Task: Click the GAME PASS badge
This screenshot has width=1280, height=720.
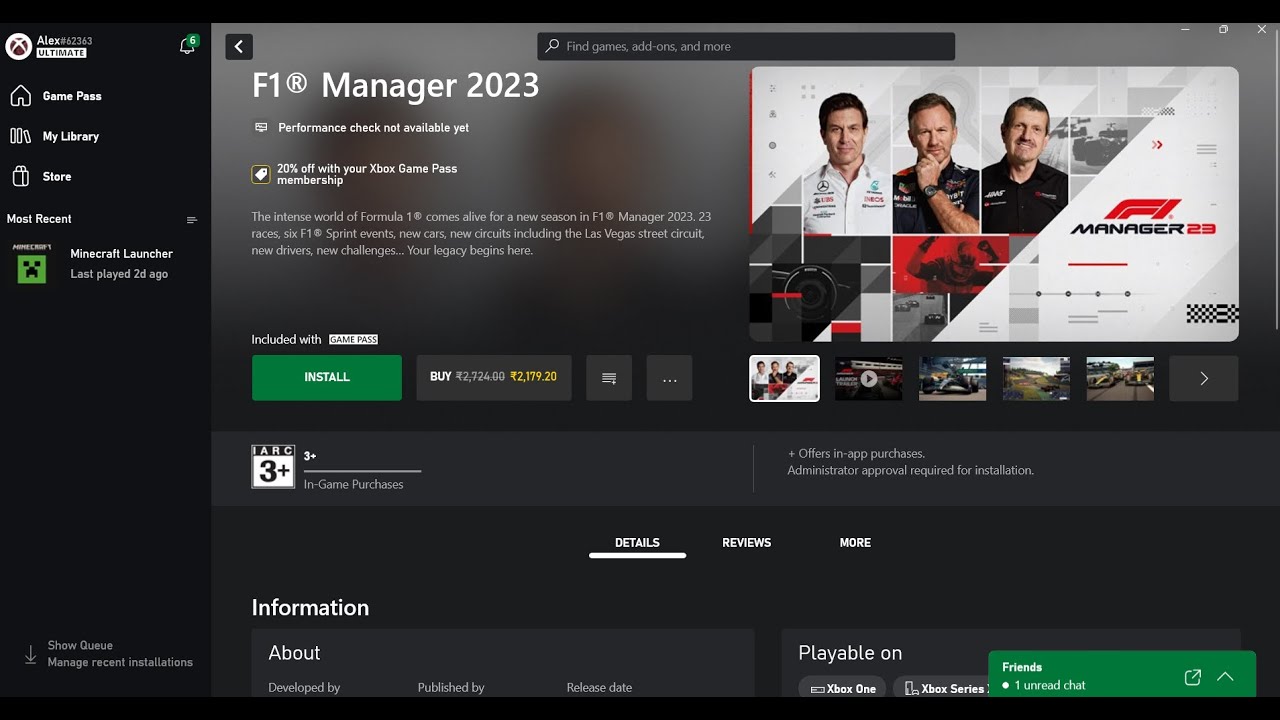Action: tap(353, 340)
